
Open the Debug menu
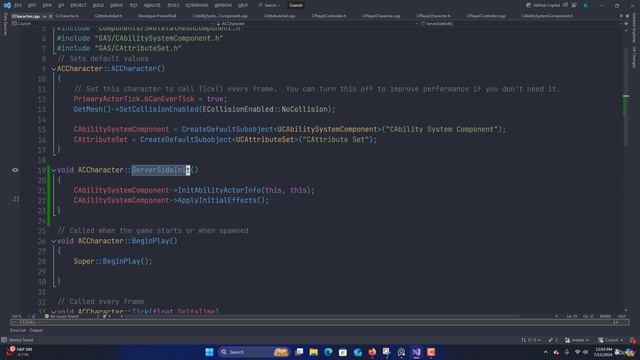pos(116,5)
